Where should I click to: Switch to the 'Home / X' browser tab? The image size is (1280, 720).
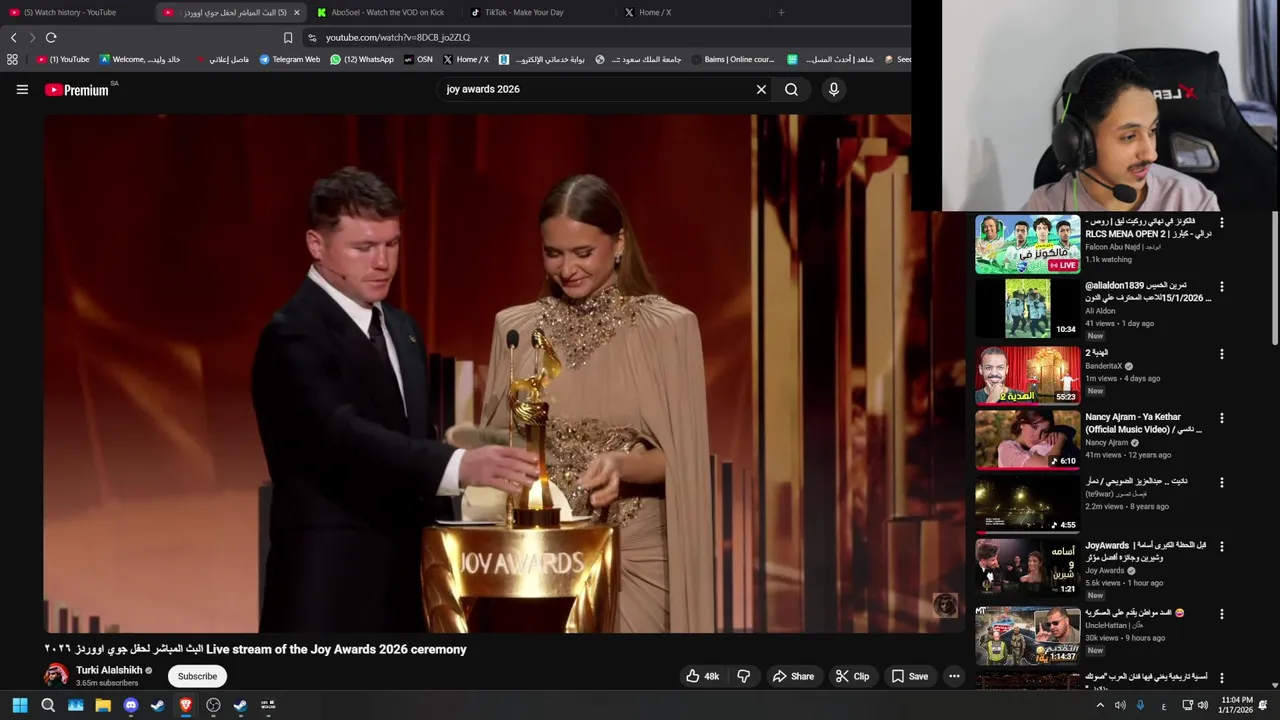(x=655, y=12)
